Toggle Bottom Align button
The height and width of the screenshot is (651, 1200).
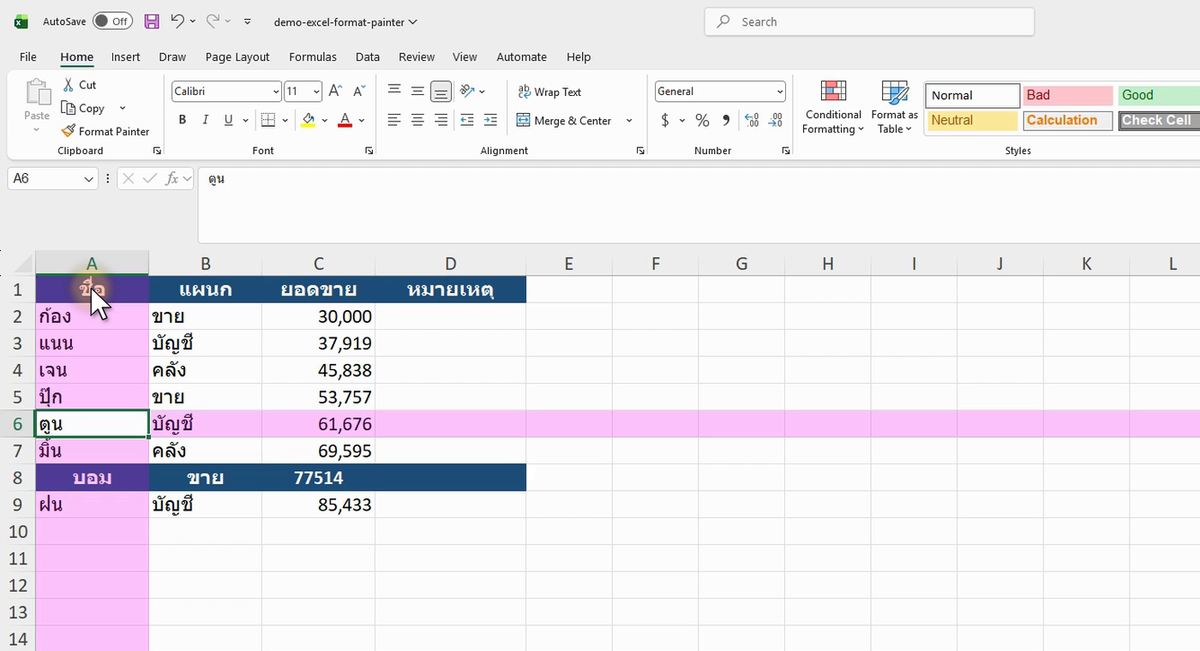(441, 91)
